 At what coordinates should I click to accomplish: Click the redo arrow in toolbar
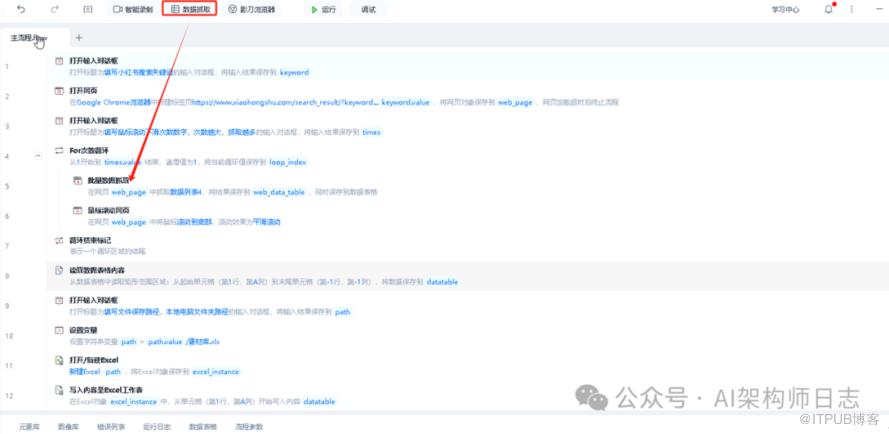pyautogui.click(x=54, y=9)
